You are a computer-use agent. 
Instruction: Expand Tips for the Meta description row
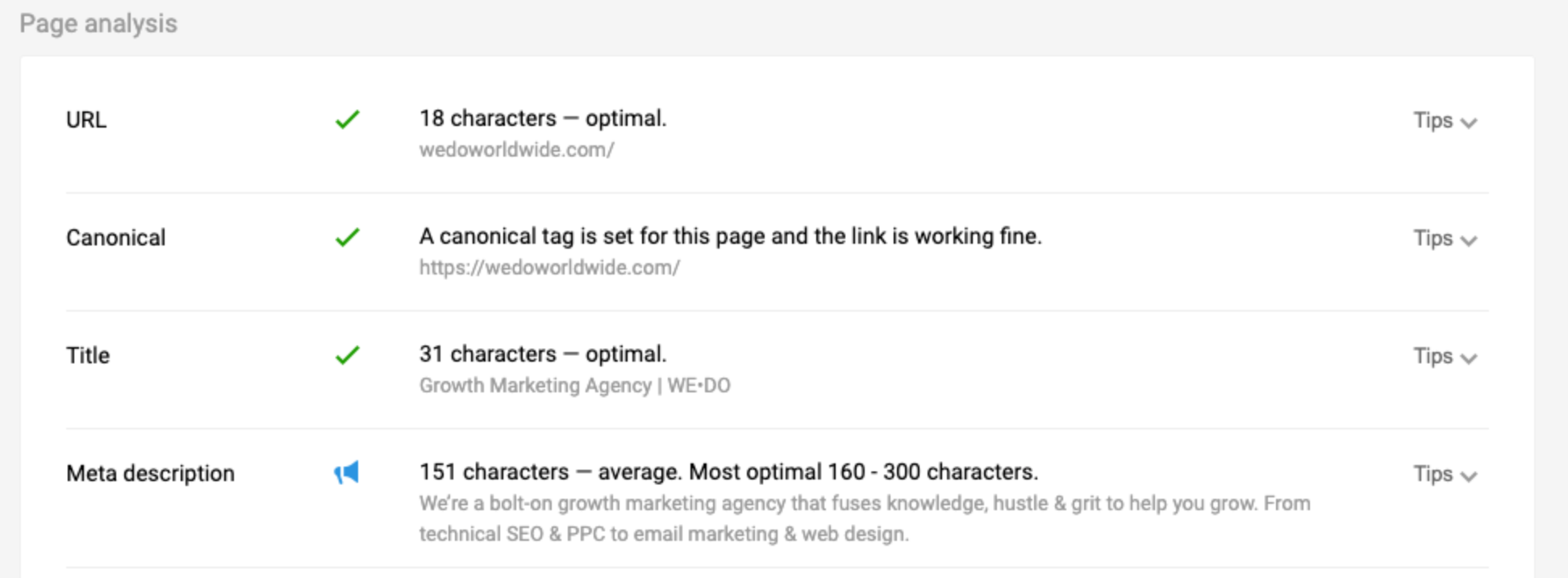click(1445, 474)
